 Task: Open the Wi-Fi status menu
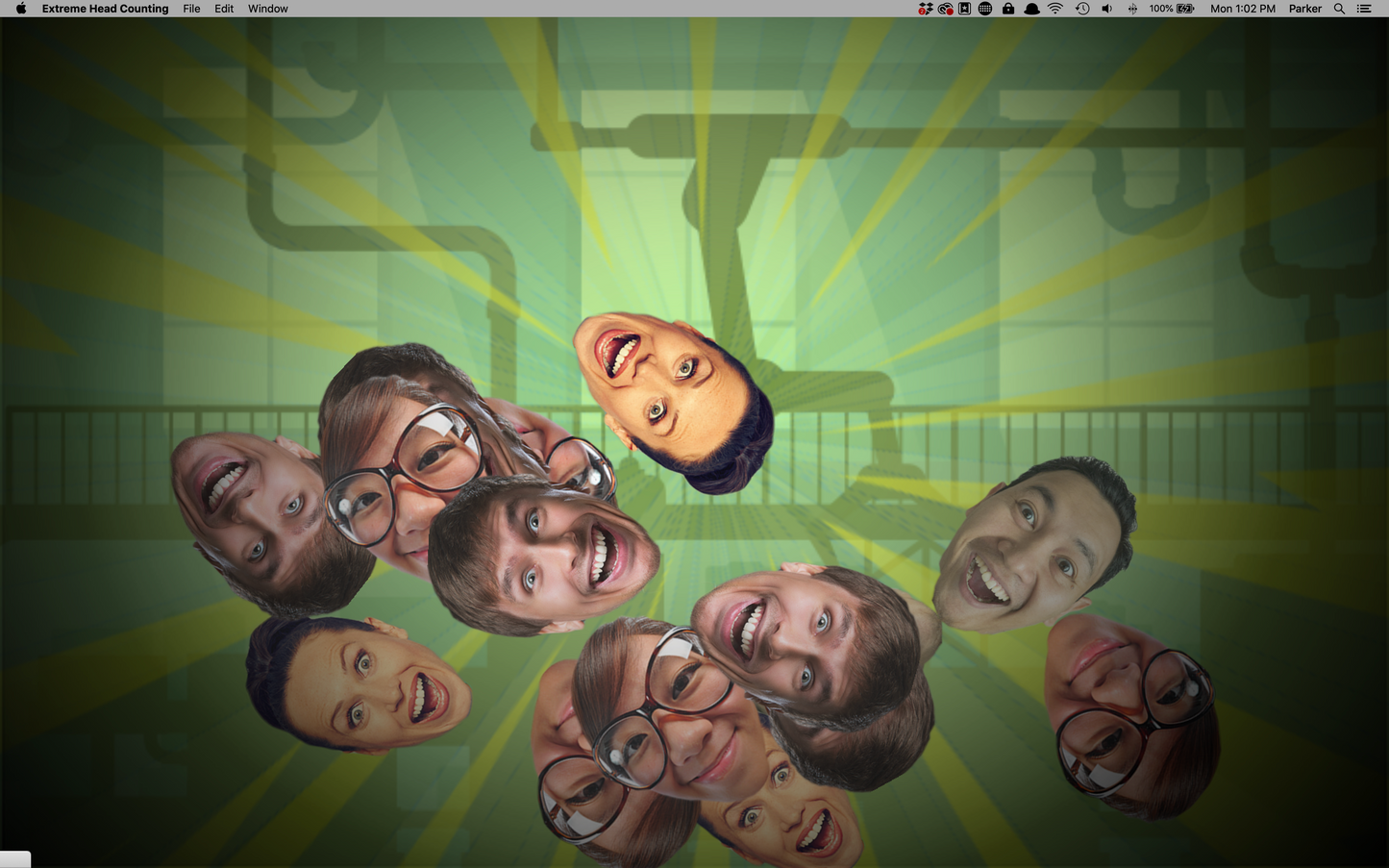(1055, 9)
